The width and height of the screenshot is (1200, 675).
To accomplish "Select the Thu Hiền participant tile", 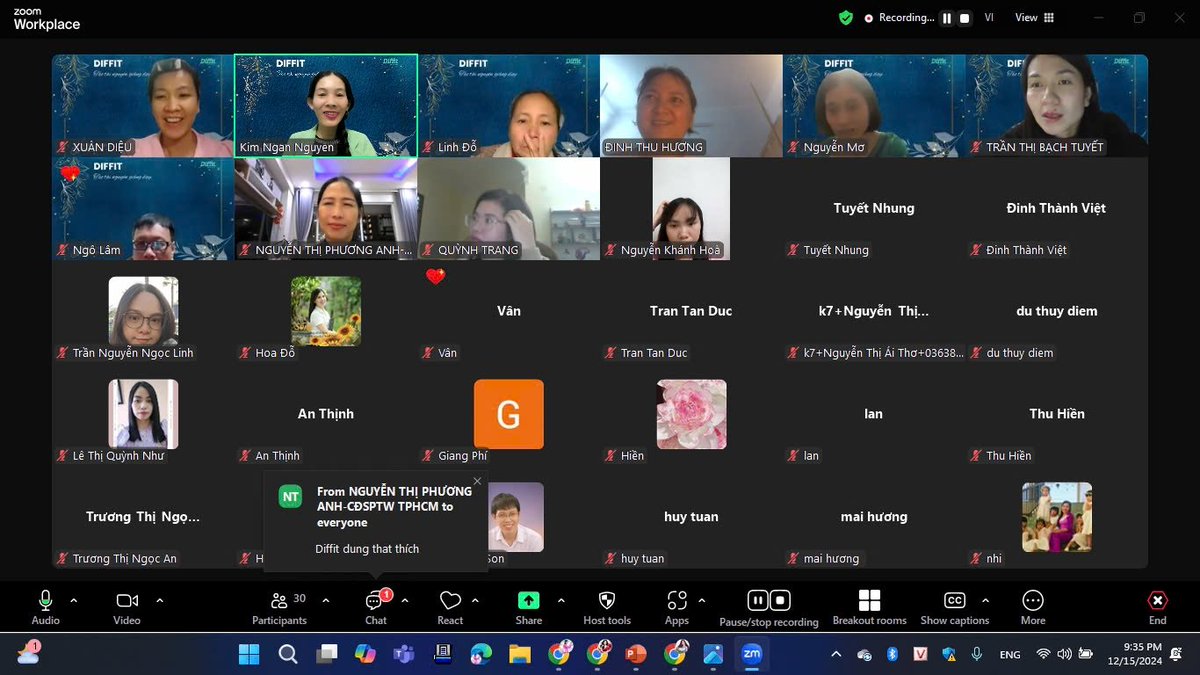I will pyautogui.click(x=1057, y=415).
